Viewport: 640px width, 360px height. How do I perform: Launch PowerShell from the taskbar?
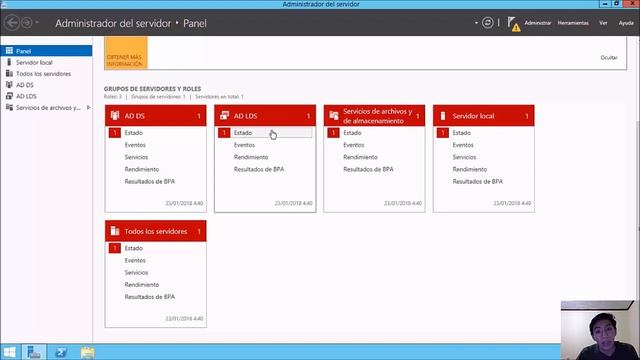click(61, 352)
